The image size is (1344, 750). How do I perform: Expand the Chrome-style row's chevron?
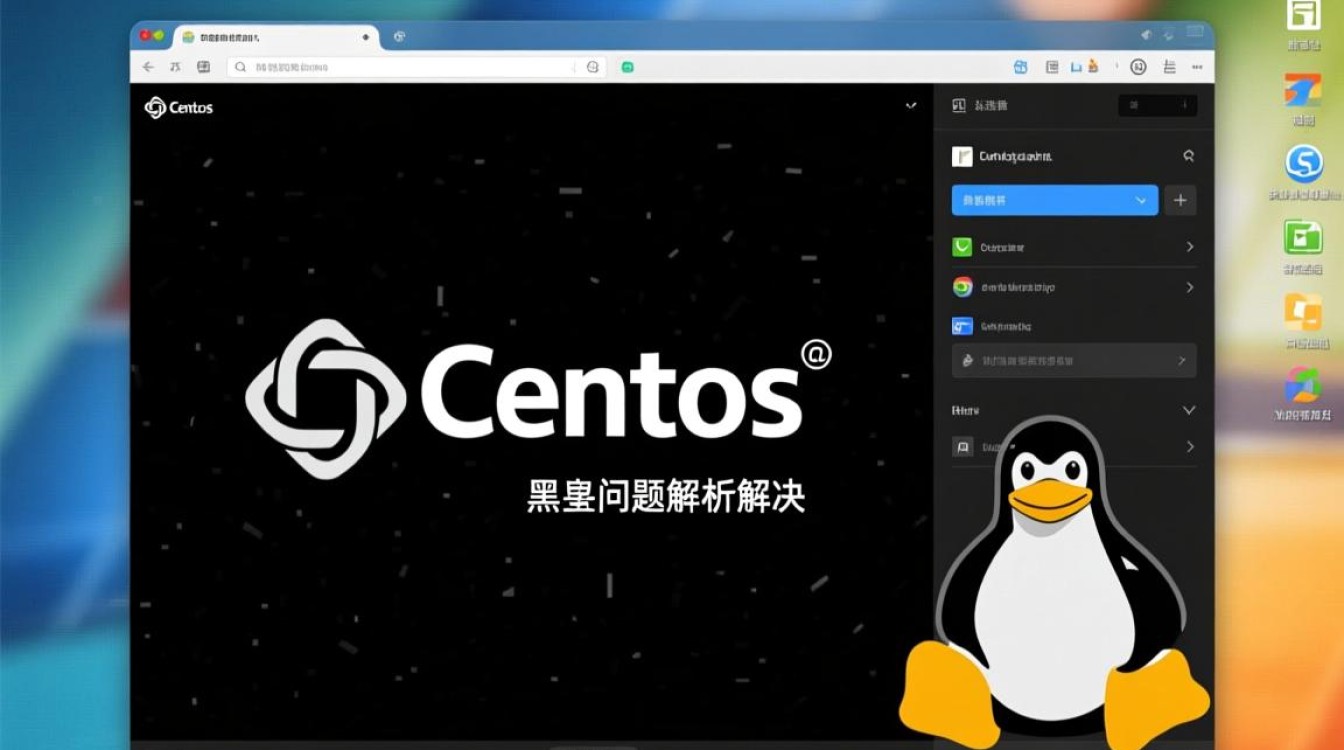point(1190,287)
